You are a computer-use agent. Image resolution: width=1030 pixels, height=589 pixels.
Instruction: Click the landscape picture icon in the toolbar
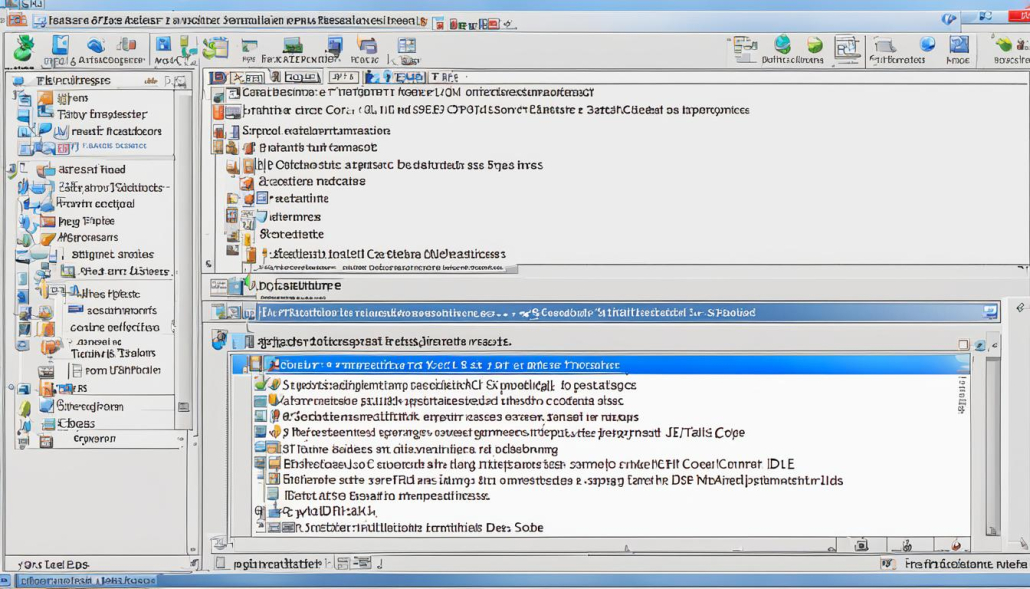(292, 45)
